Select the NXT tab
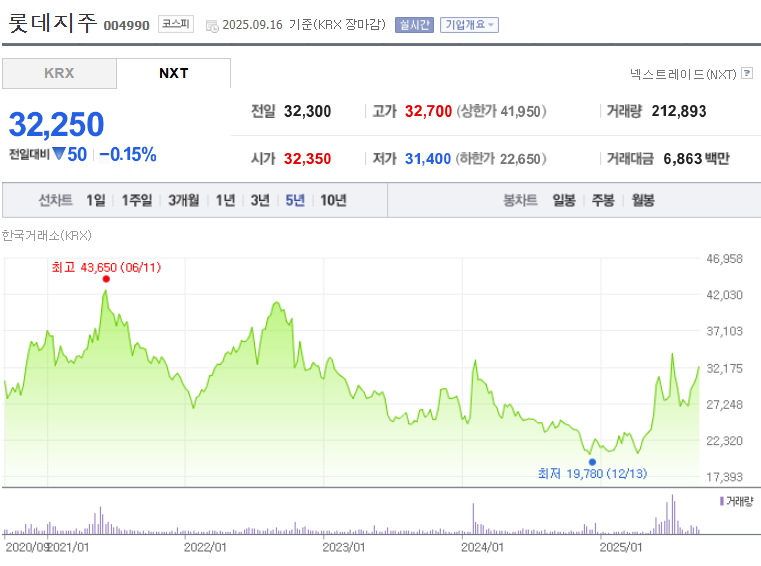This screenshot has height=566, width=761. pos(174,73)
